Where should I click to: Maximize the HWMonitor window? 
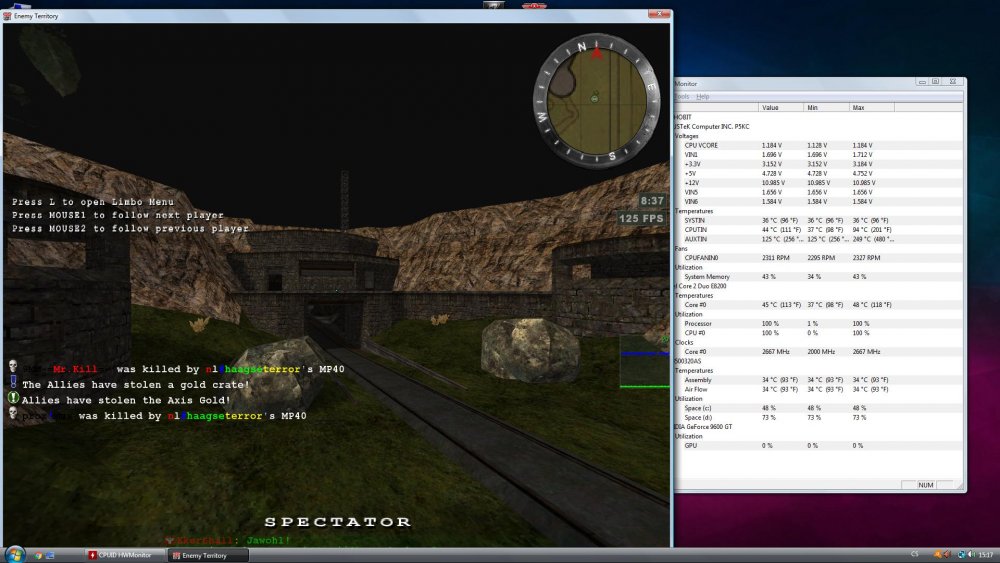[936, 82]
